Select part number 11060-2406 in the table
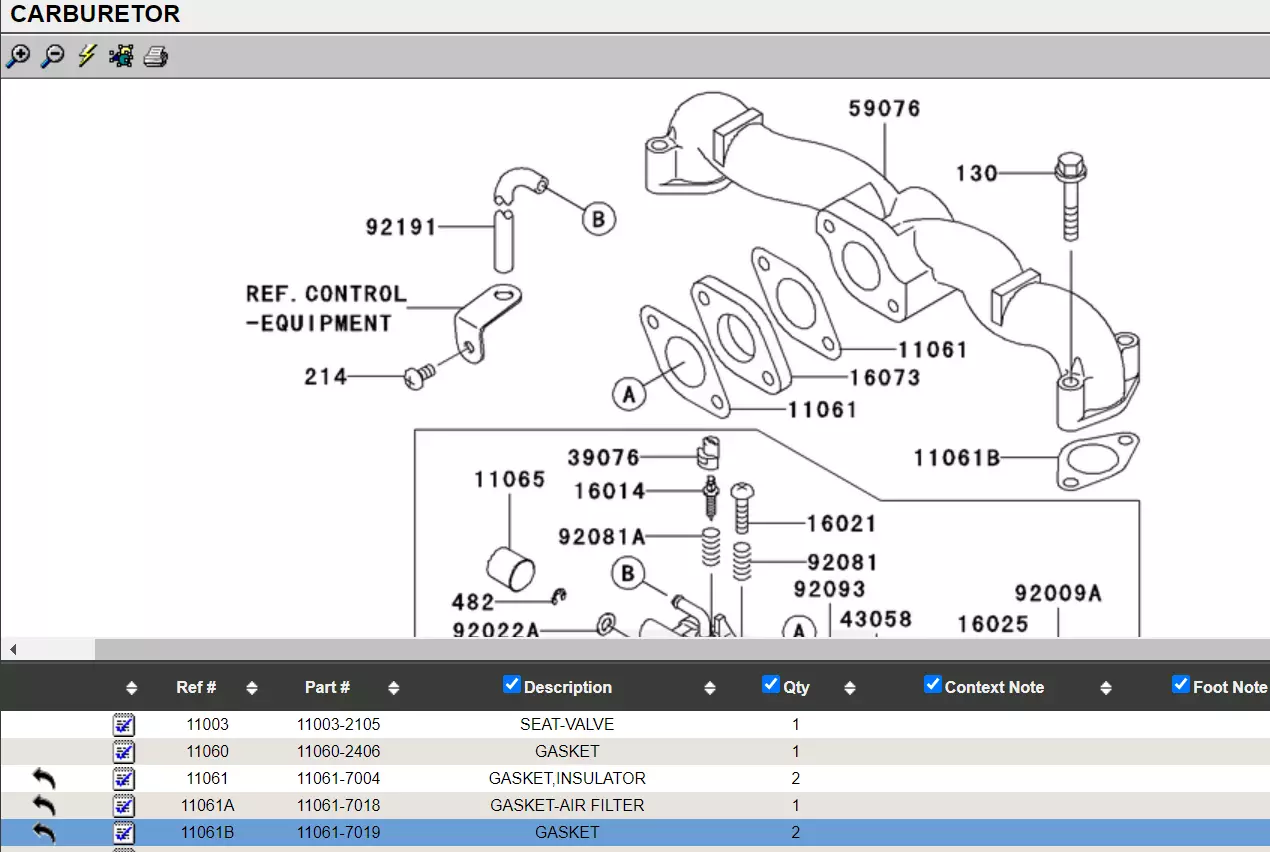1270x852 pixels. pyautogui.click(x=338, y=751)
